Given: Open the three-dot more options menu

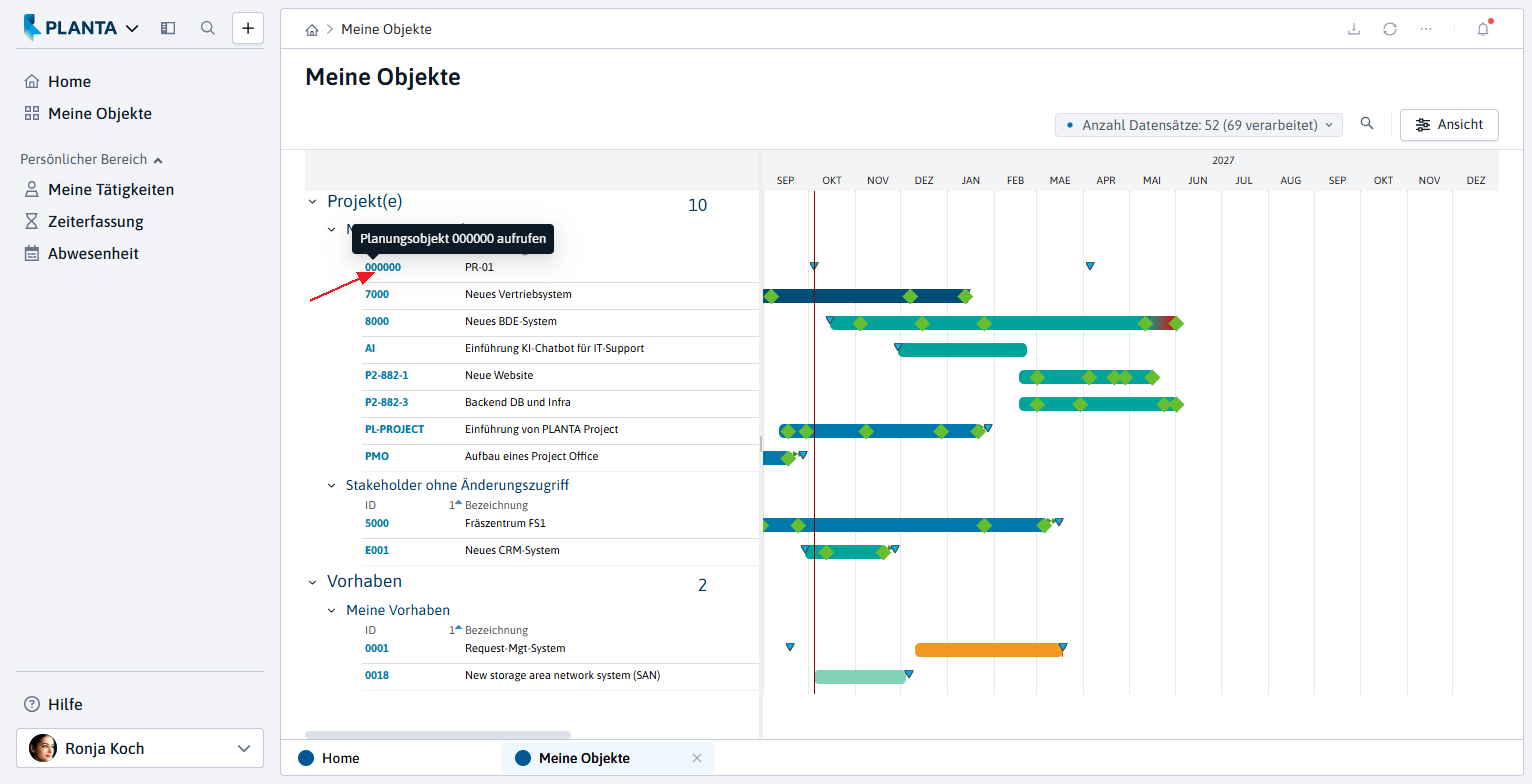Looking at the screenshot, I should pos(1426,29).
